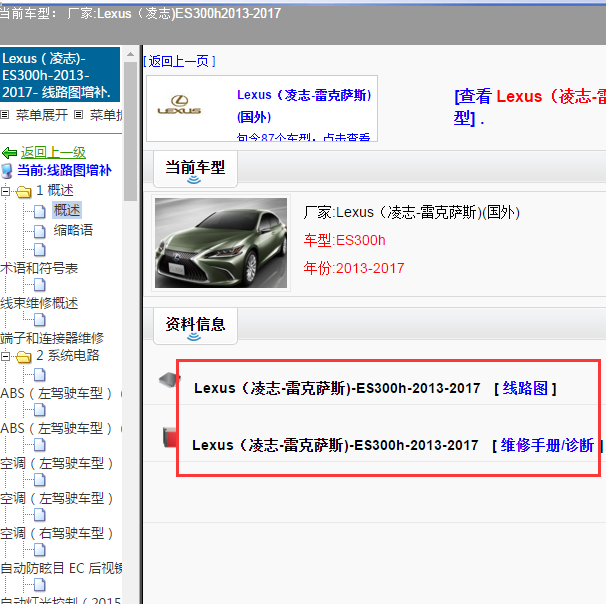Select 术语和符号表 tree item
This screenshot has height=604, width=606.
39,268
